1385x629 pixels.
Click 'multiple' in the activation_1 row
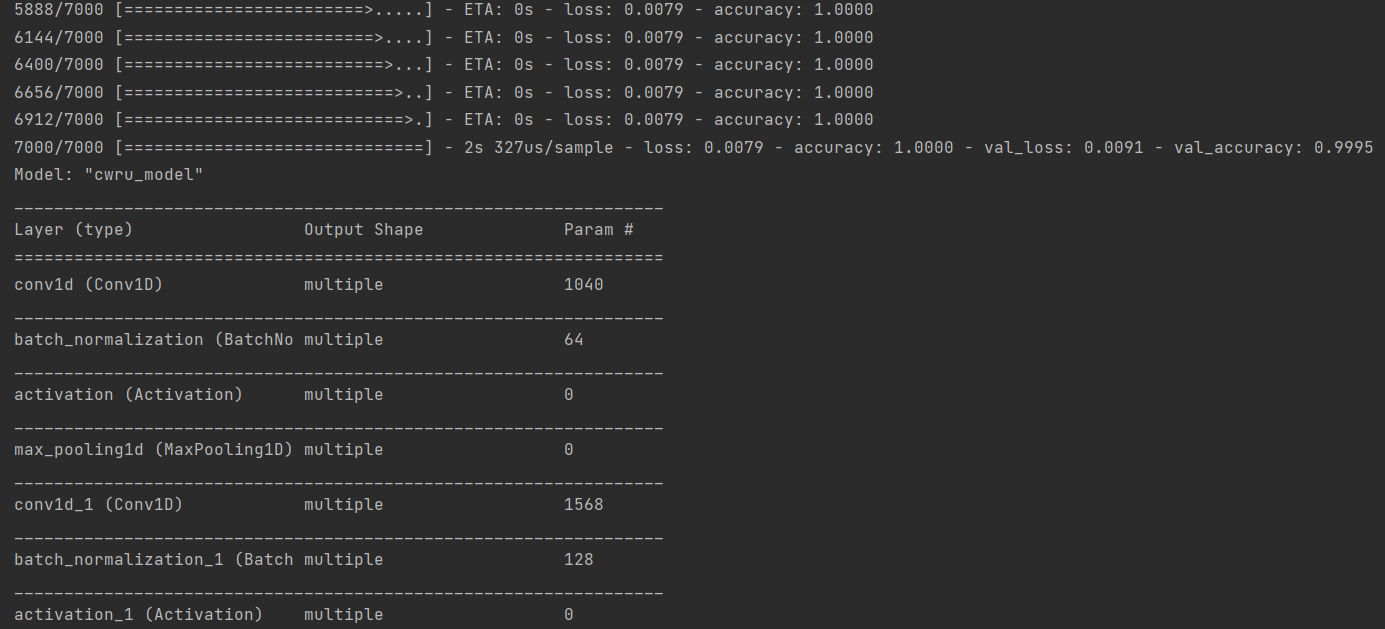coord(343,614)
